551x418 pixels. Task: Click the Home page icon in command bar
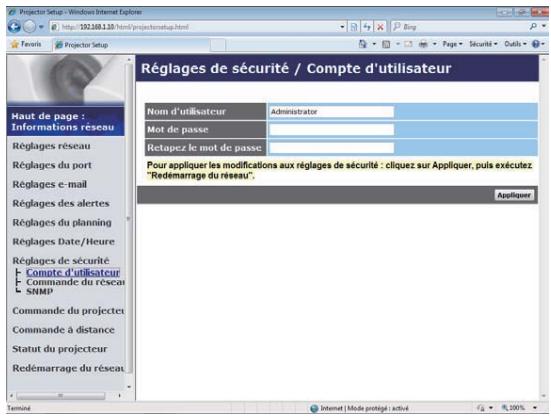click(x=363, y=44)
